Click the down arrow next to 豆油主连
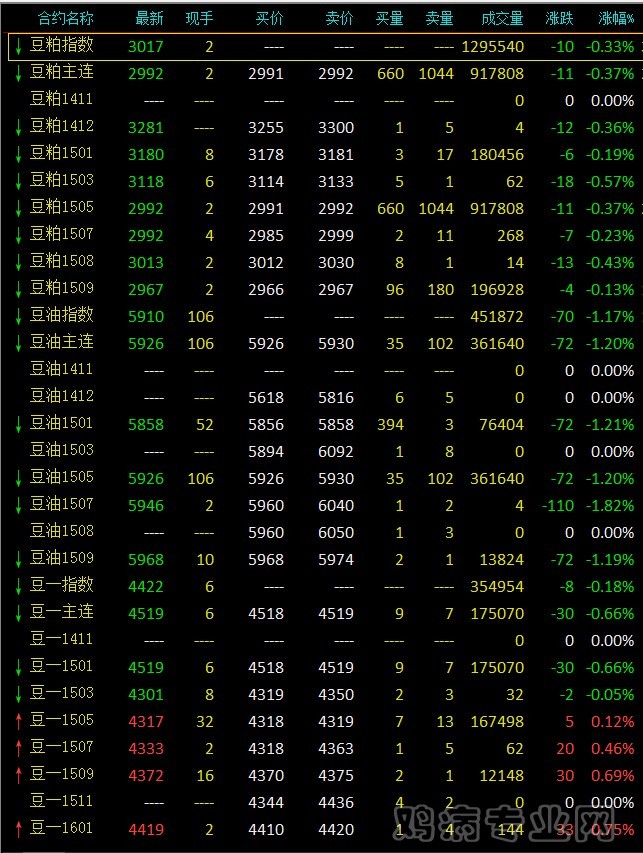The width and height of the screenshot is (643, 853). [x=18, y=343]
